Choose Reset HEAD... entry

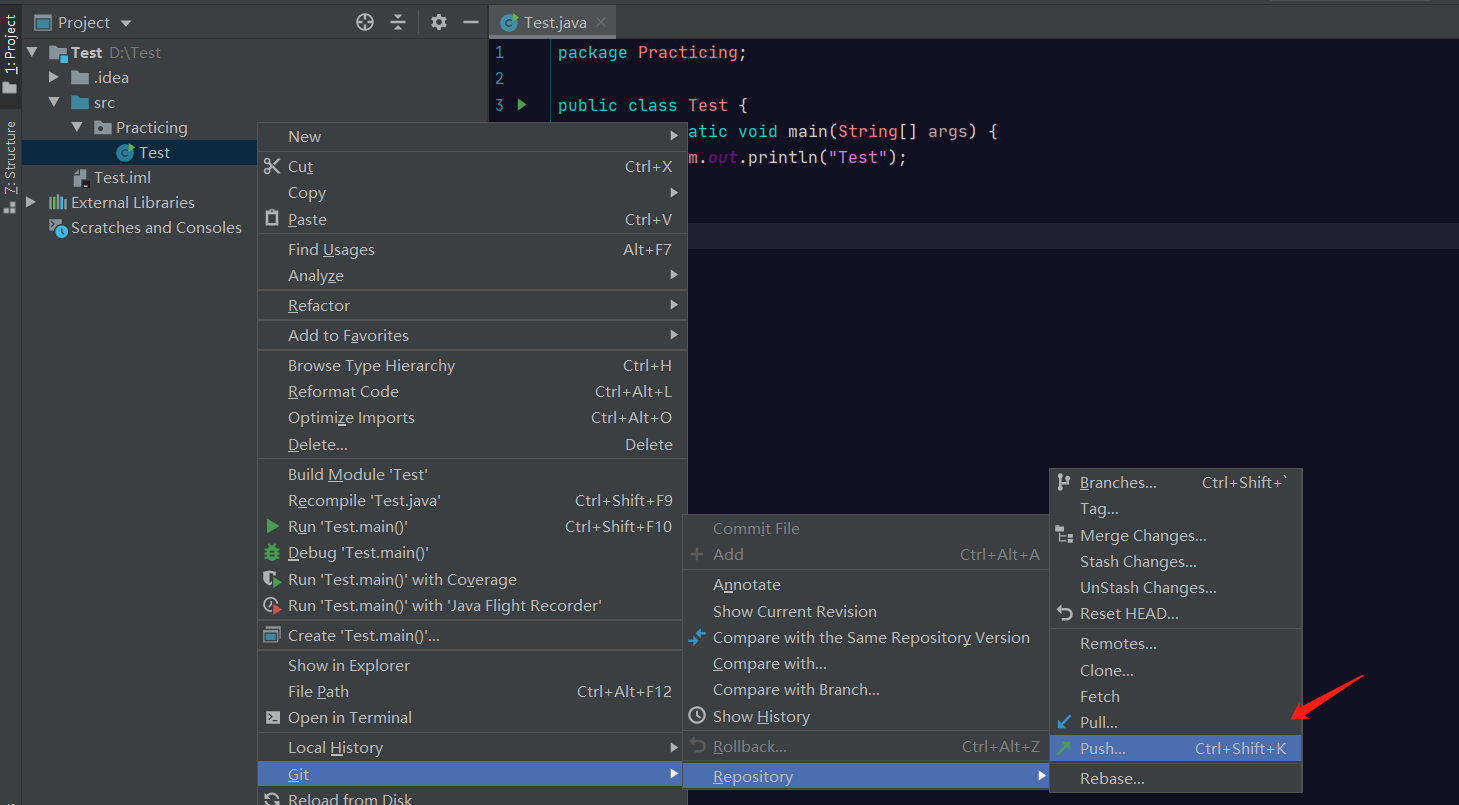tap(1176, 613)
